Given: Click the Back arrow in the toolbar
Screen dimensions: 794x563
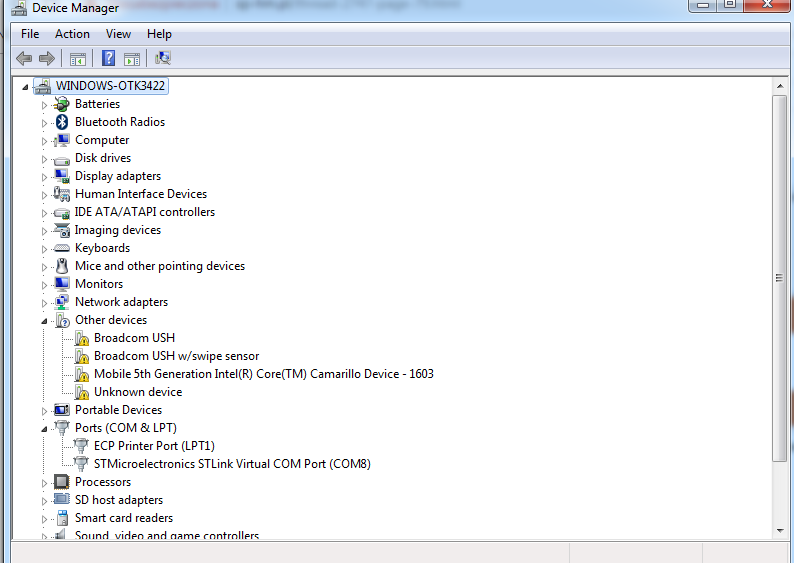Looking at the screenshot, I should pos(24,58).
